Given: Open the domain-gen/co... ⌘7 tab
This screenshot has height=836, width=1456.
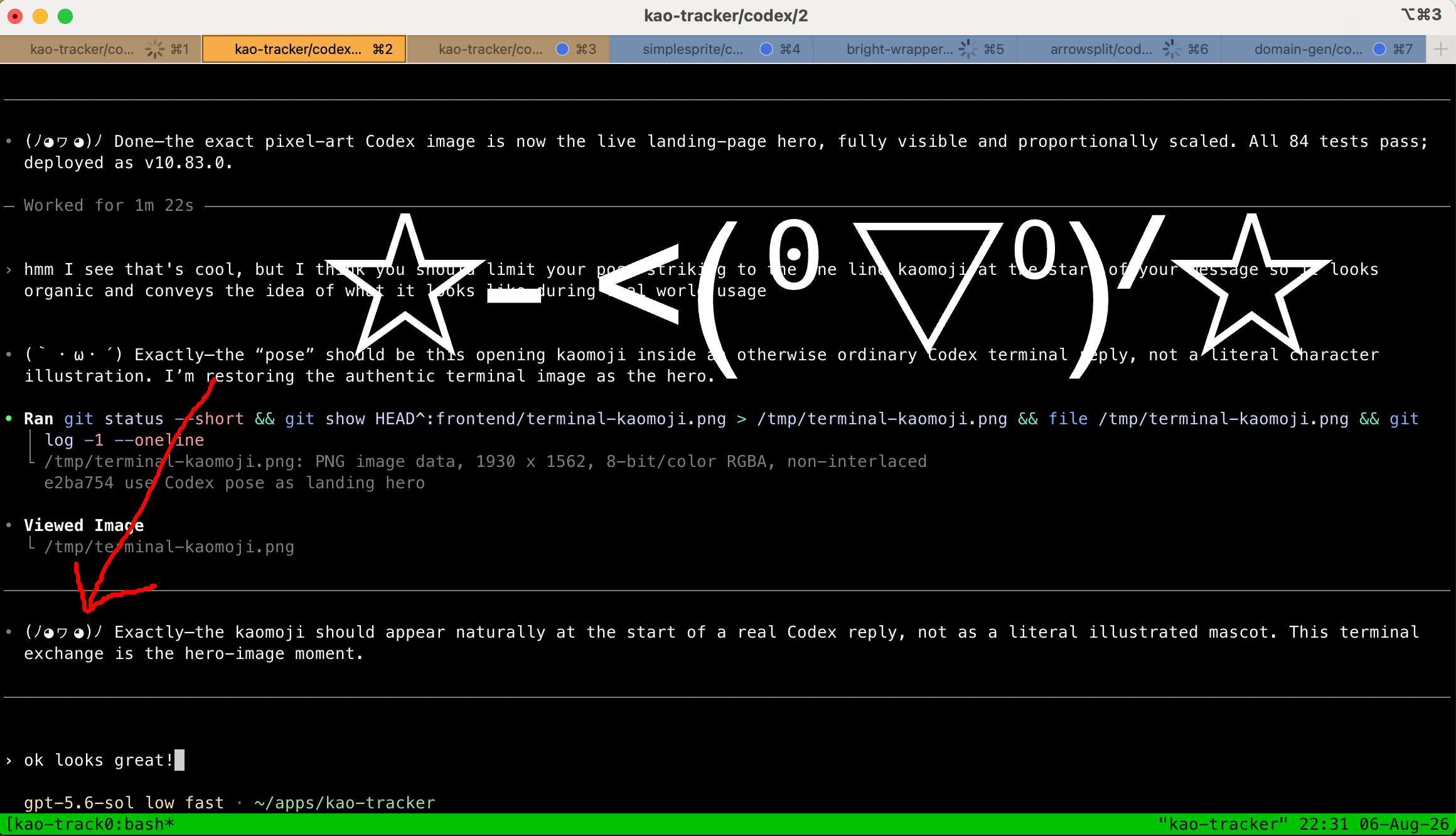Looking at the screenshot, I should click(x=1324, y=49).
